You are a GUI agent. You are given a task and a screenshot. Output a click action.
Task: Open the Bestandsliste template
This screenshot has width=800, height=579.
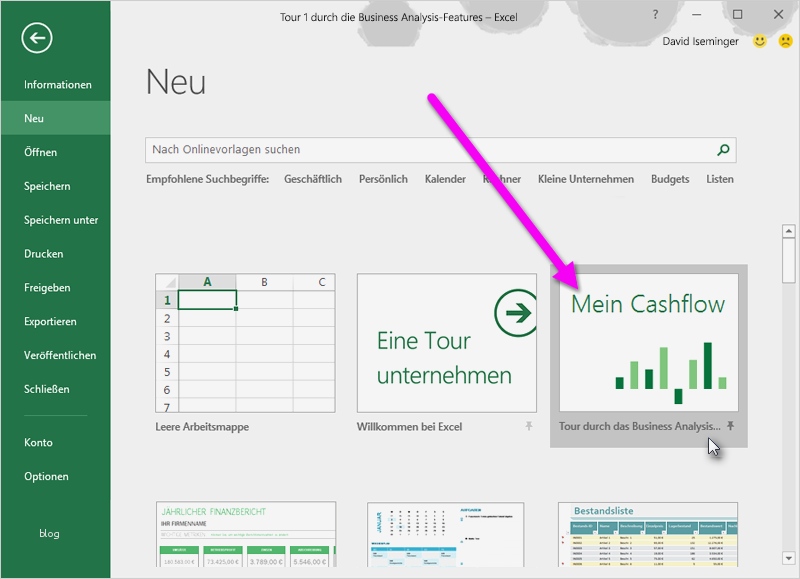(x=648, y=534)
